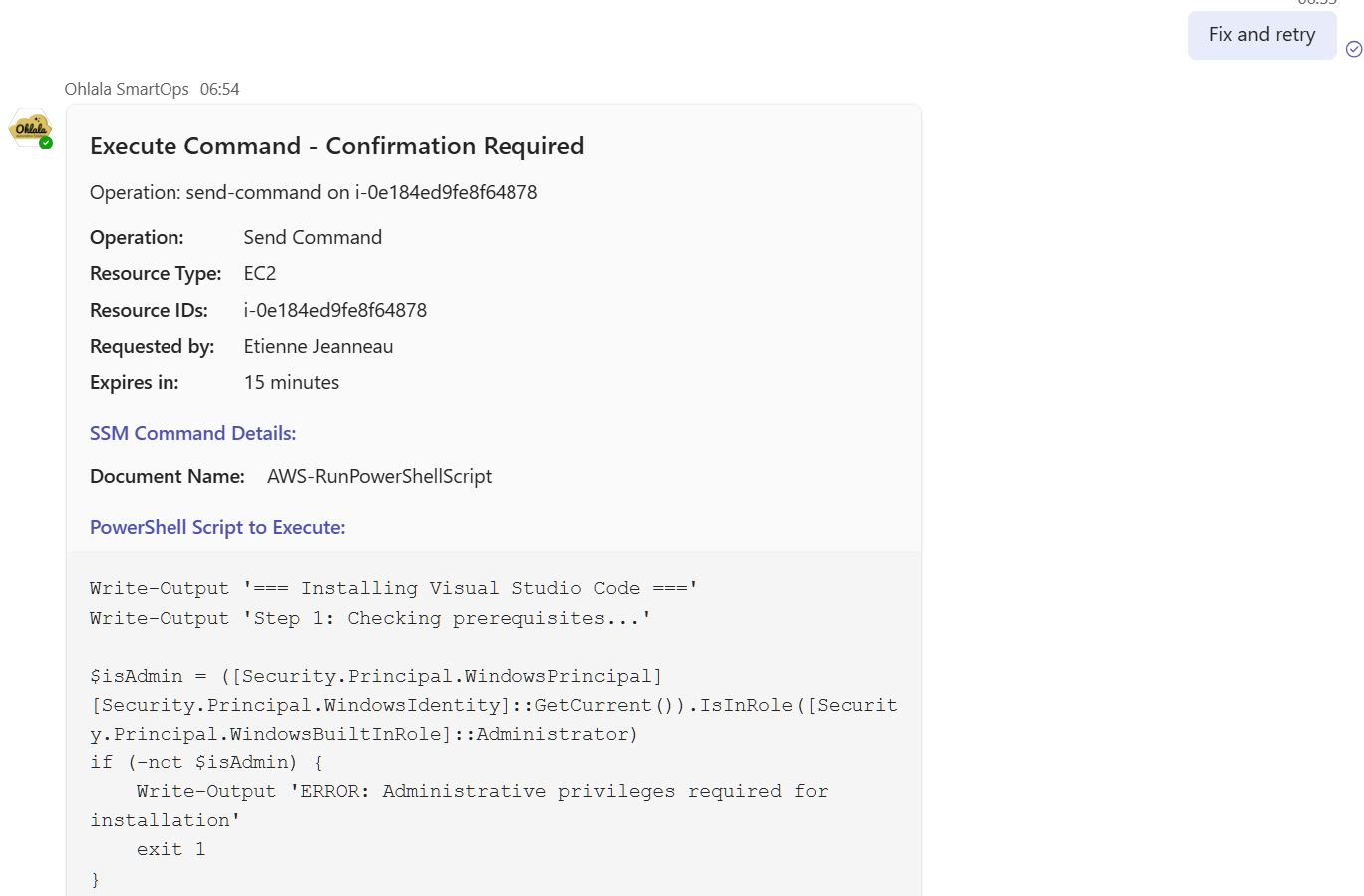Click the 'Execute Command - Confirmation Required' title
This screenshot has height=896, width=1364.
pos(337,147)
